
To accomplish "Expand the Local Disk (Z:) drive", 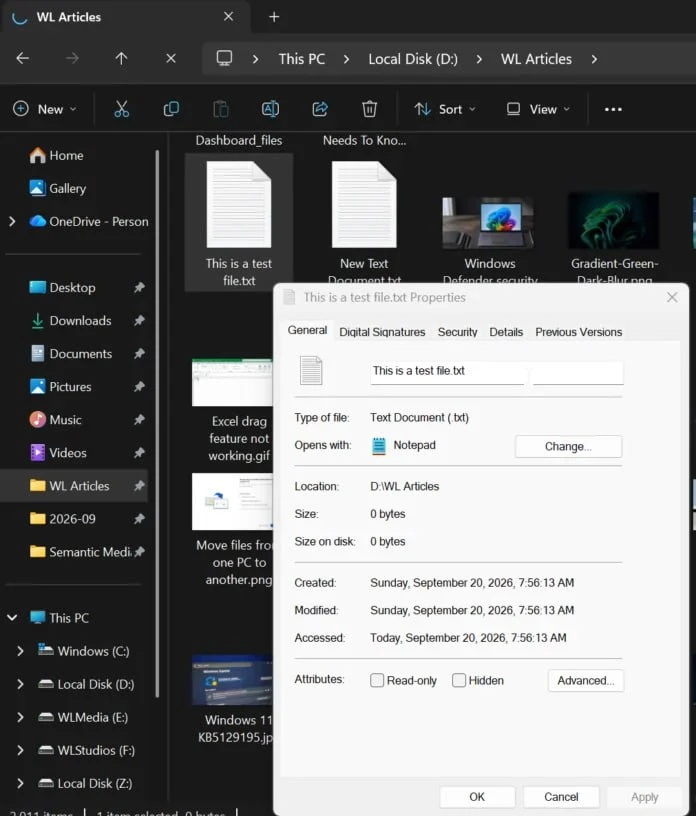I will point(20,783).
